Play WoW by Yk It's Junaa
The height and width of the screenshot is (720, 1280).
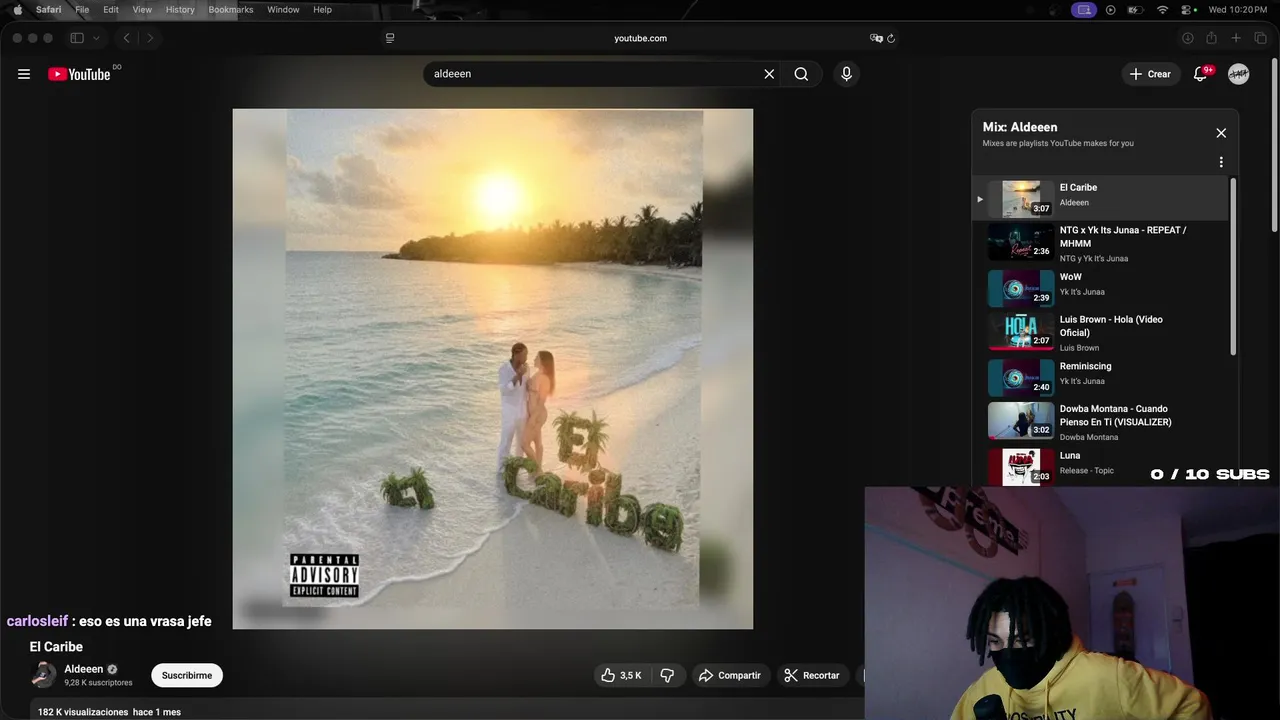(1100, 286)
